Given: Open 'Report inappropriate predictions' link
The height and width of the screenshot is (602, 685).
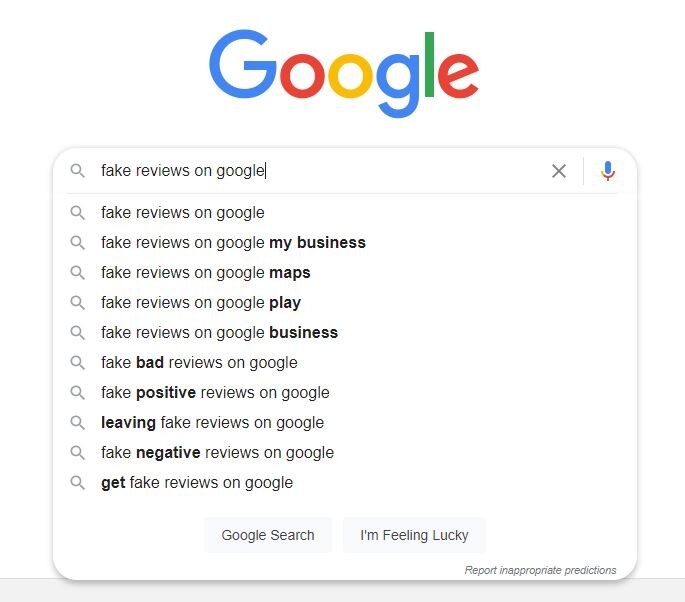Looking at the screenshot, I should pyautogui.click(x=540, y=570).
